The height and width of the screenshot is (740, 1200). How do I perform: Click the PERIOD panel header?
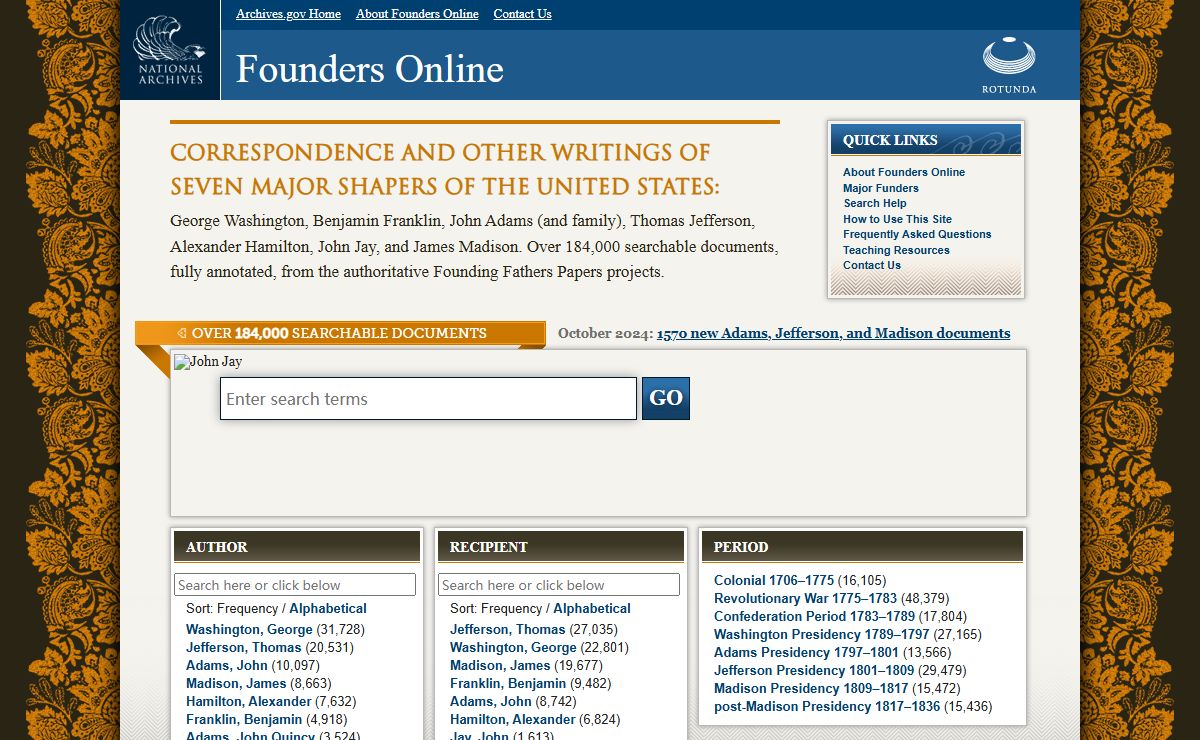[x=862, y=547]
